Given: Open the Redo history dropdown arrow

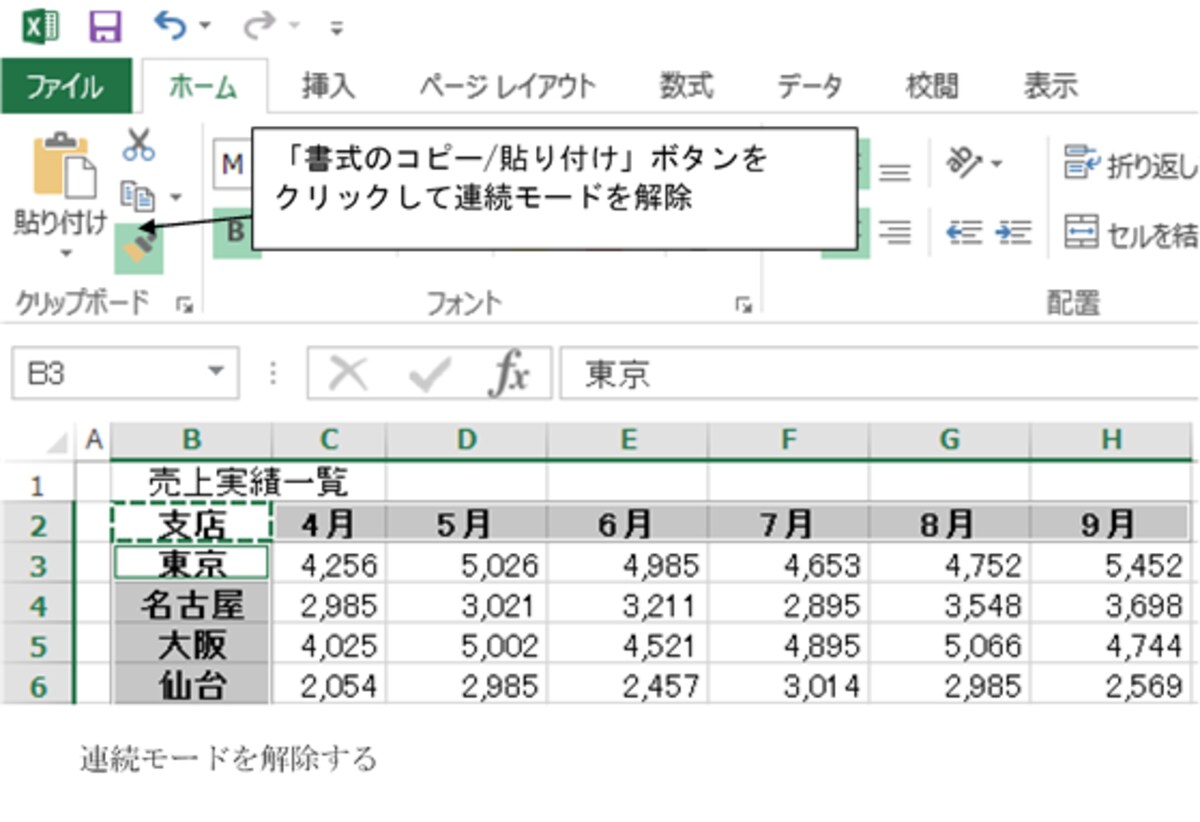Looking at the screenshot, I should tap(293, 26).
